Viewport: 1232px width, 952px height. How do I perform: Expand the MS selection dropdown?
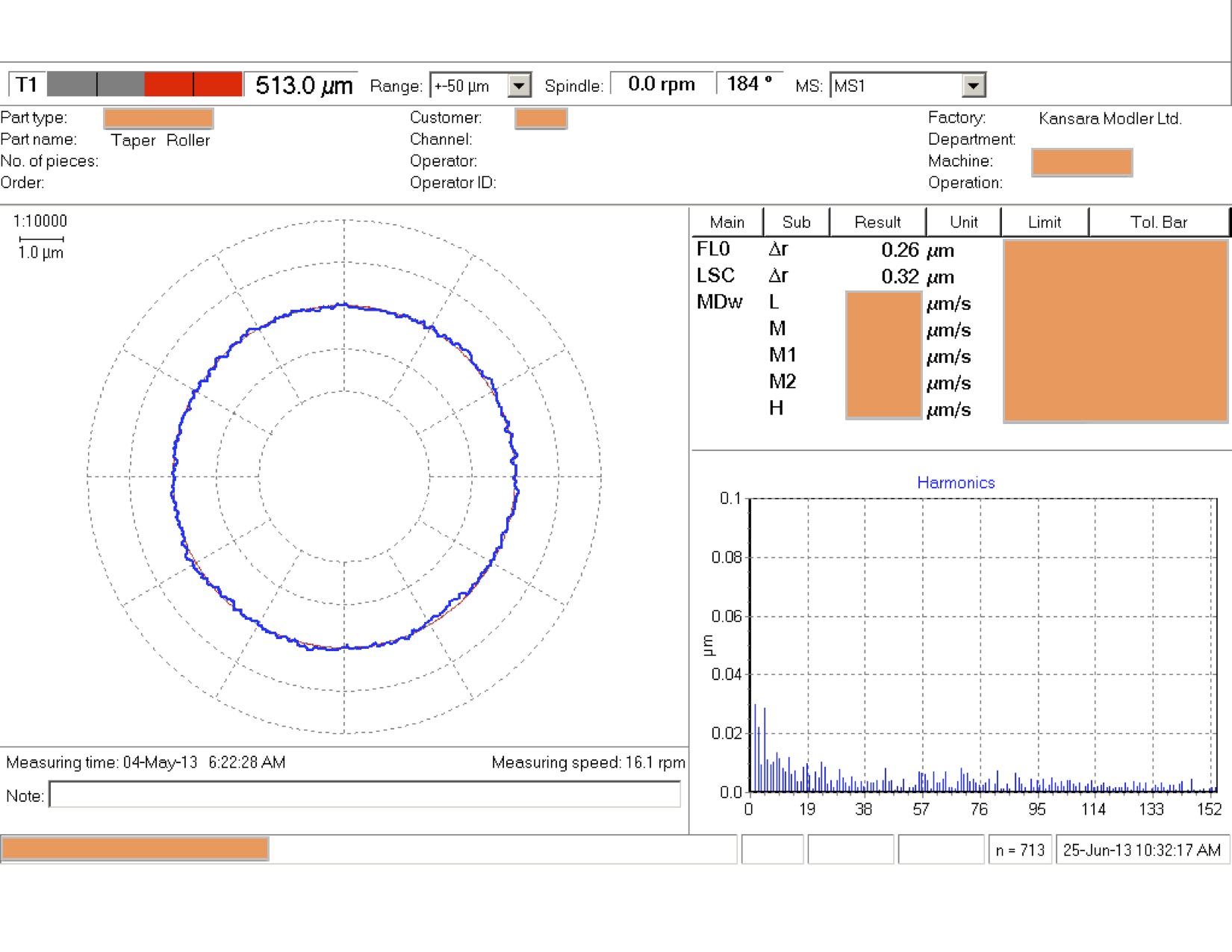tap(973, 86)
